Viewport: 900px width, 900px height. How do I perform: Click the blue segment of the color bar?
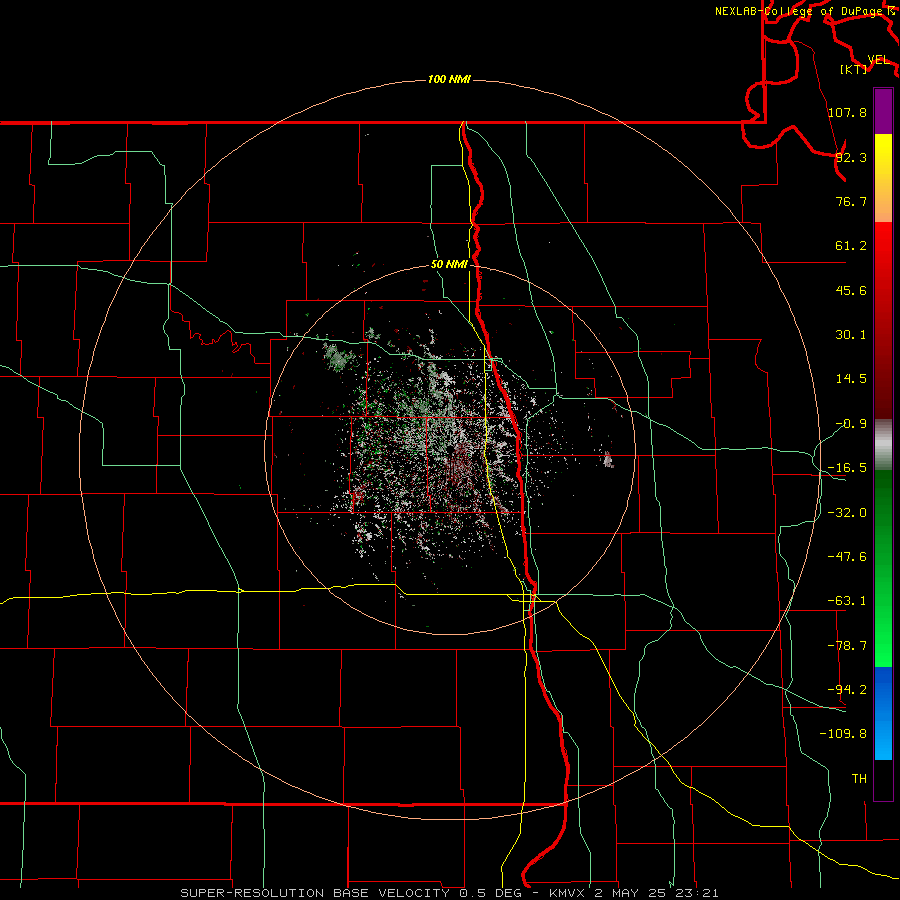[x=883, y=713]
